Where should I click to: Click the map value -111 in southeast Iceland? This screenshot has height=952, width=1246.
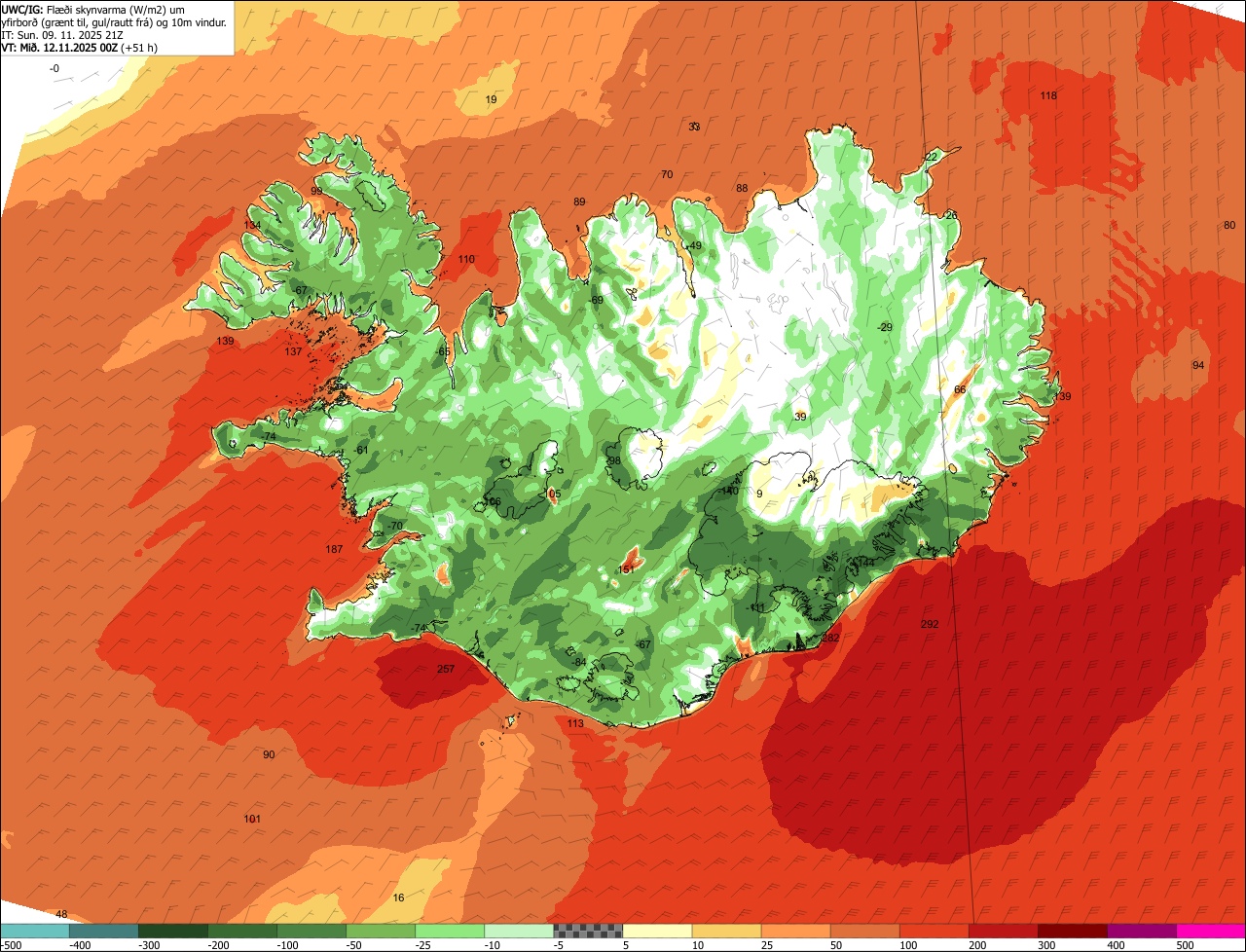(x=756, y=607)
